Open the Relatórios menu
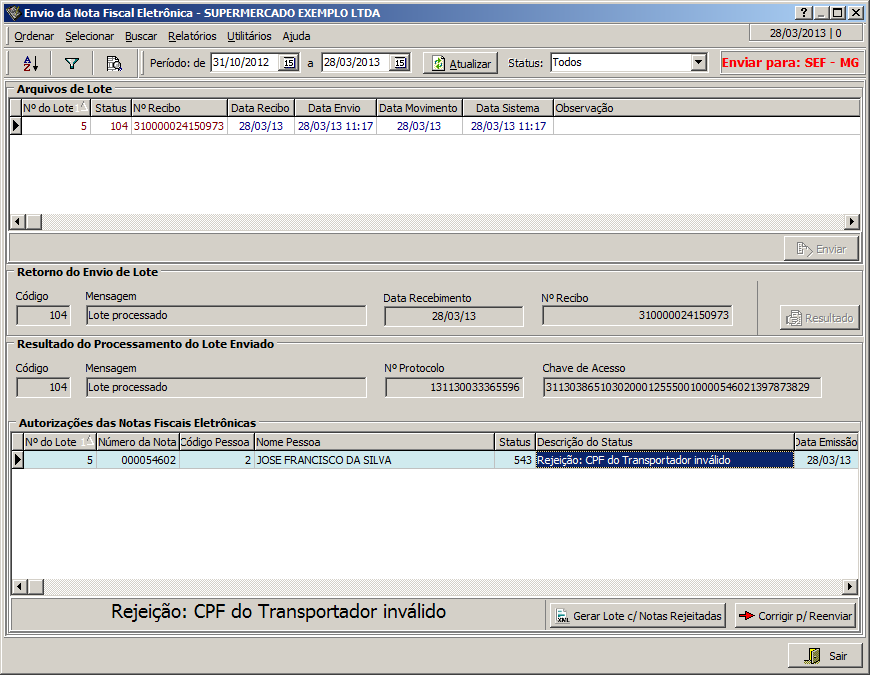 [x=192, y=36]
